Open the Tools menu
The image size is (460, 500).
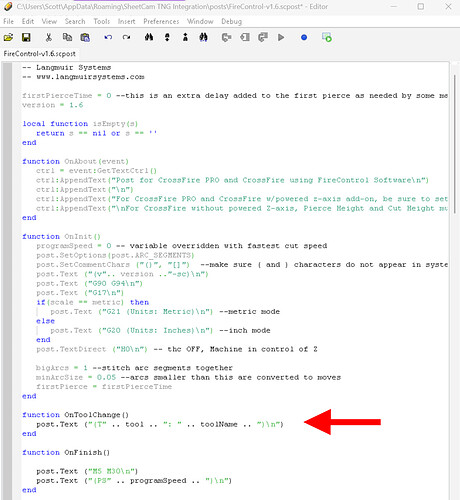pos(102,21)
